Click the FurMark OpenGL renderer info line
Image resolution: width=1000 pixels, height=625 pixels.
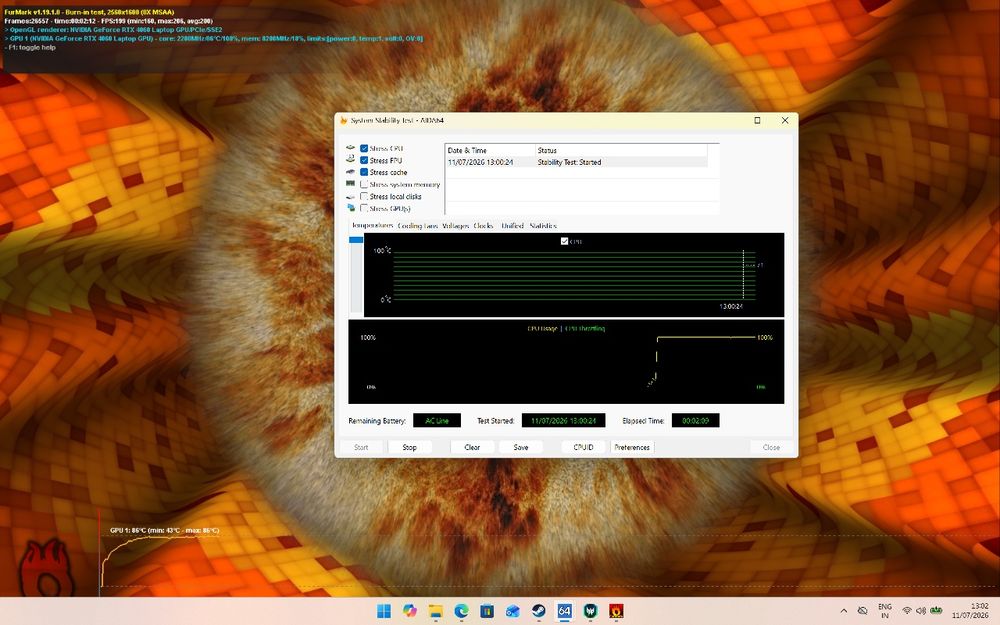click(114, 29)
